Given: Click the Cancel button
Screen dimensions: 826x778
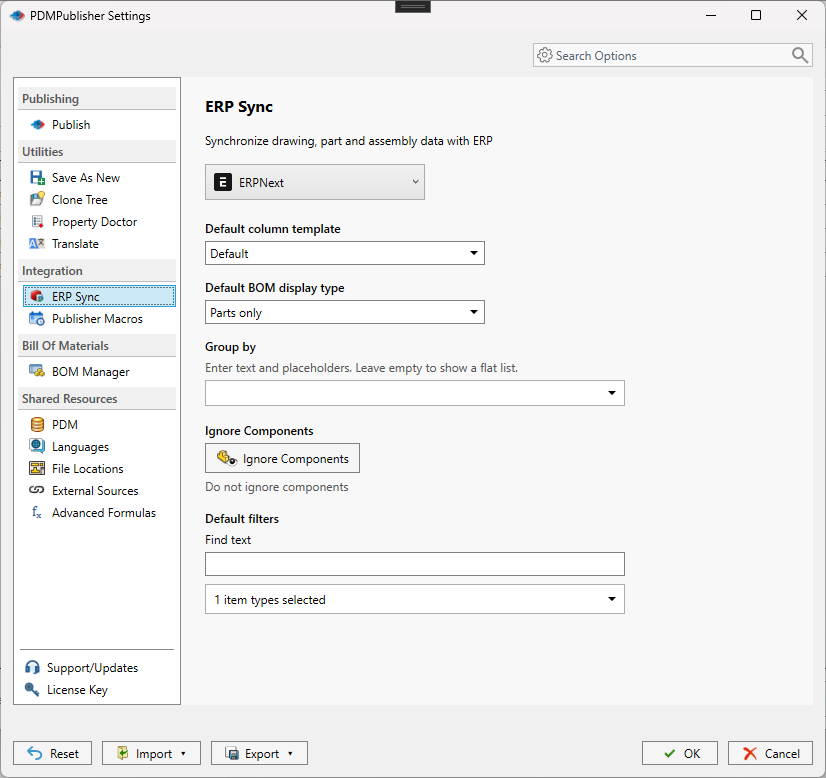Looking at the screenshot, I should pos(770,753).
